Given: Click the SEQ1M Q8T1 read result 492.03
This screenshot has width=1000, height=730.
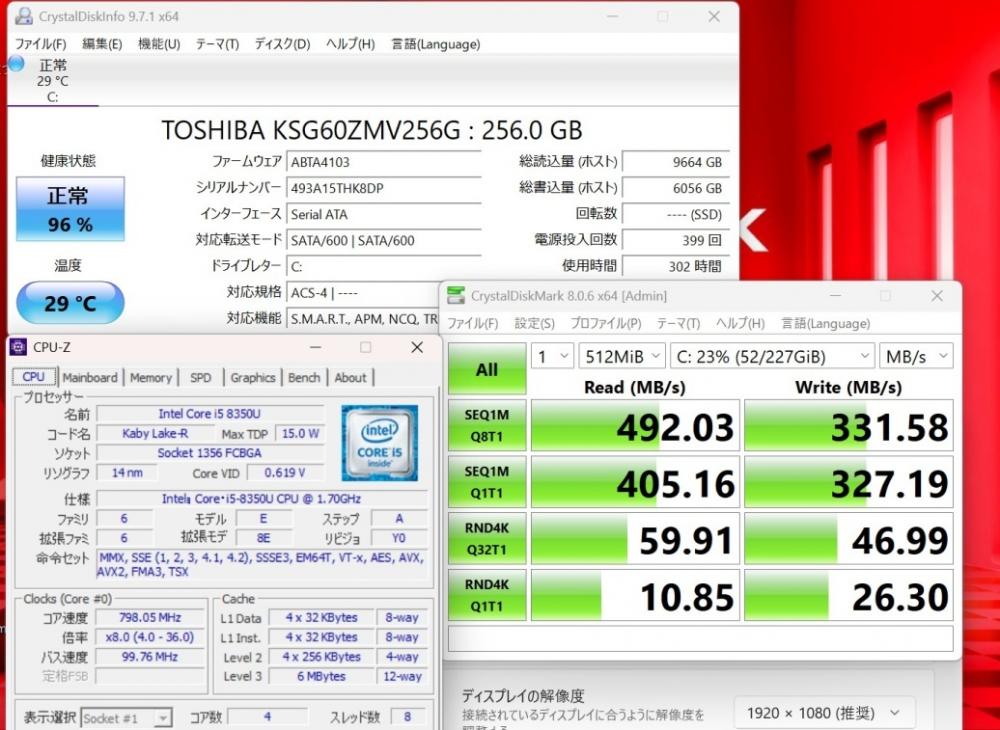Looking at the screenshot, I should [x=635, y=425].
